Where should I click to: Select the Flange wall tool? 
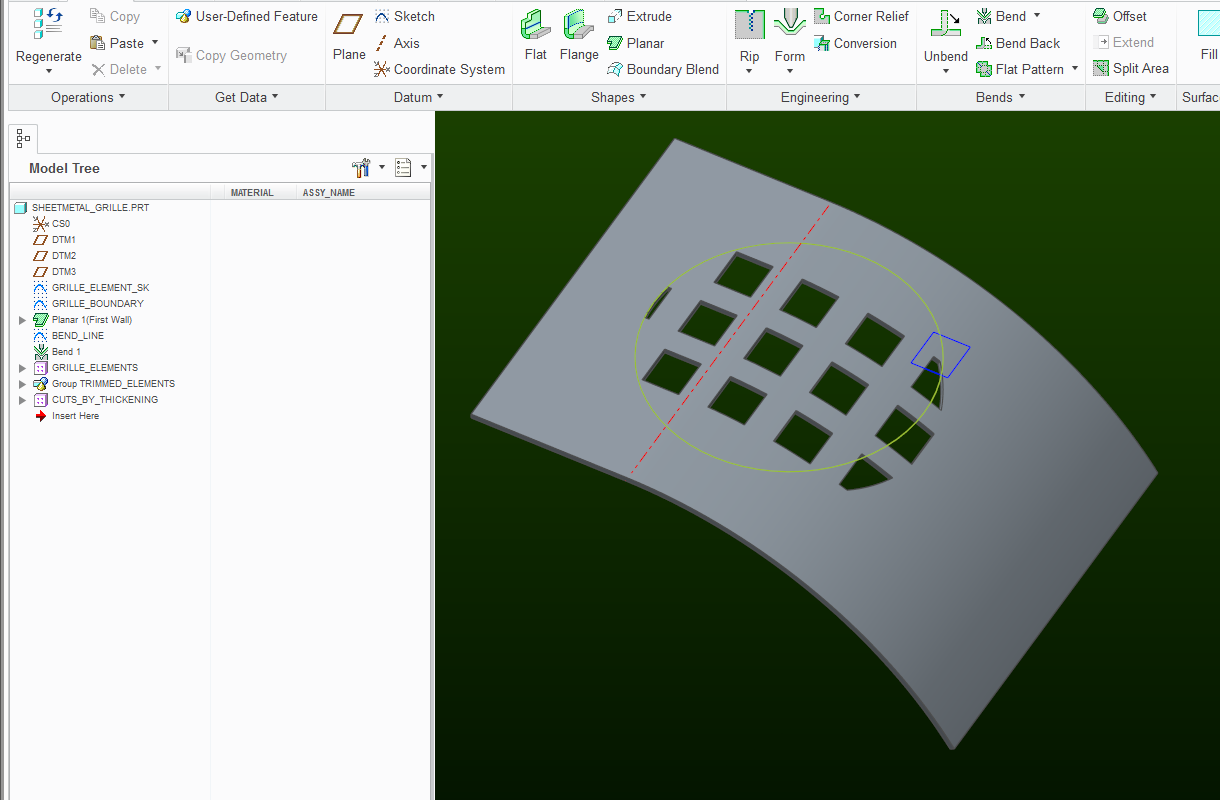tap(579, 37)
